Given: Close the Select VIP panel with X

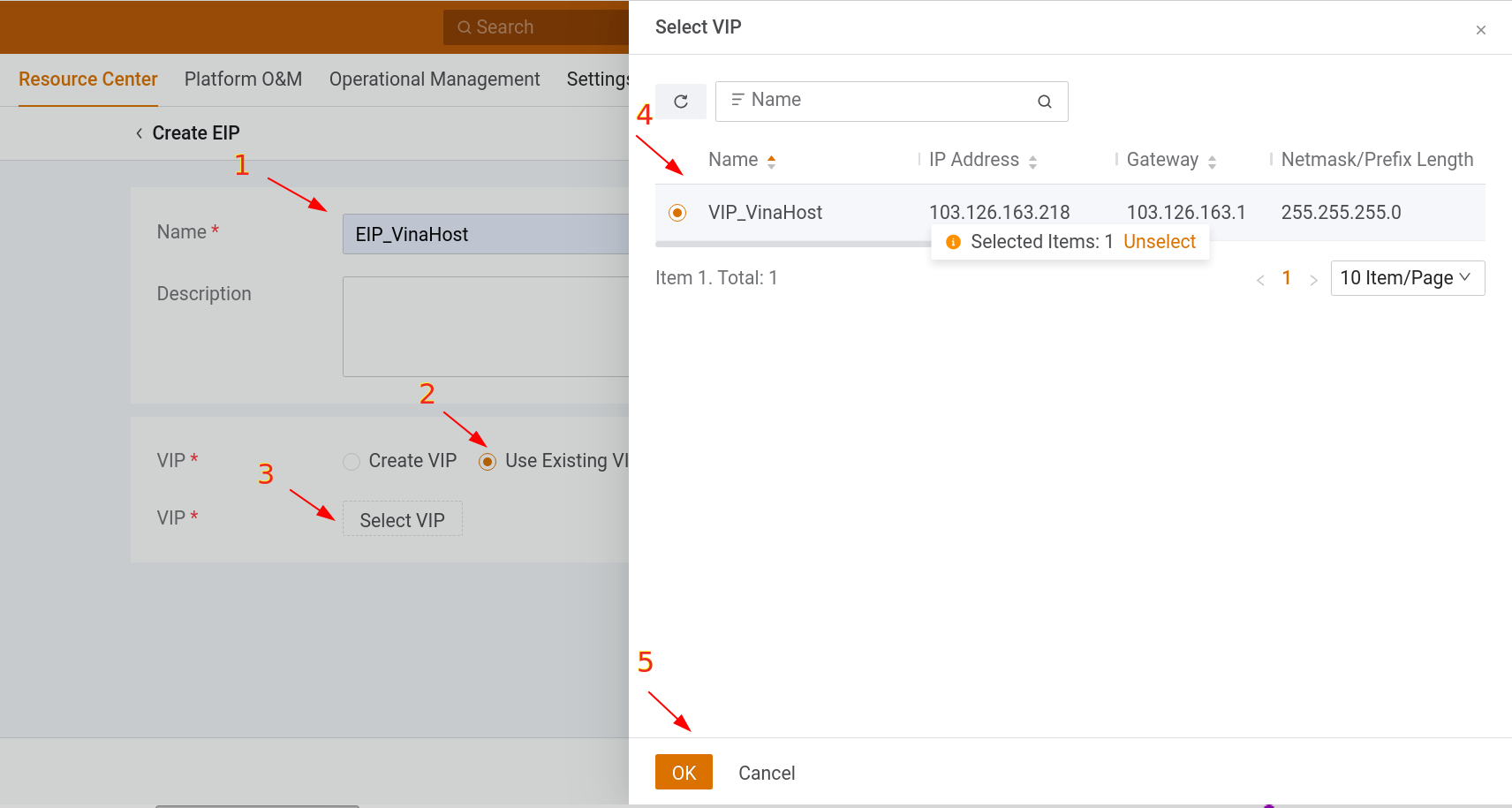Looking at the screenshot, I should click(1480, 30).
